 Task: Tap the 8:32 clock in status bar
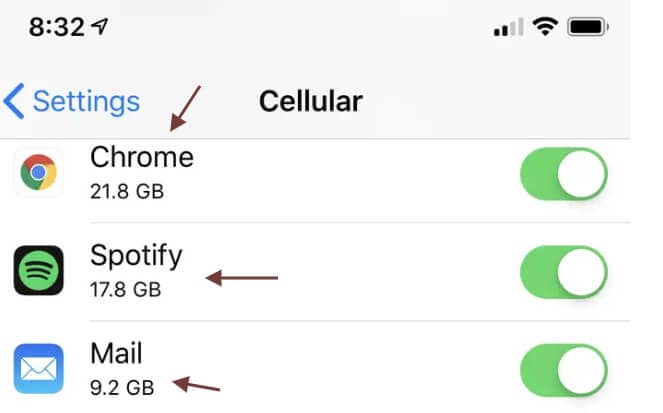click(57, 27)
